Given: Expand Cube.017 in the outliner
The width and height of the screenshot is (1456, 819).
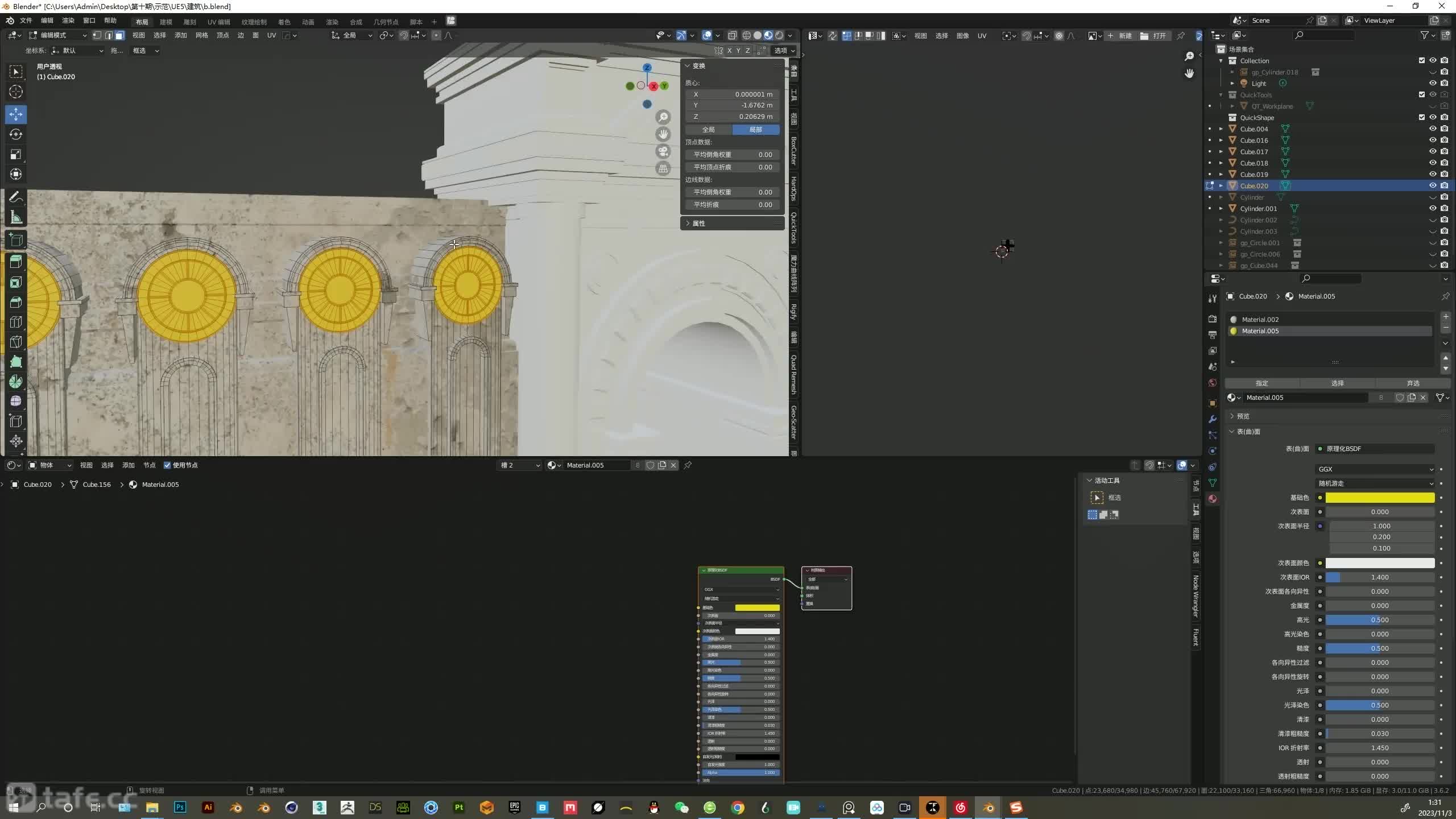Looking at the screenshot, I should click(1221, 151).
